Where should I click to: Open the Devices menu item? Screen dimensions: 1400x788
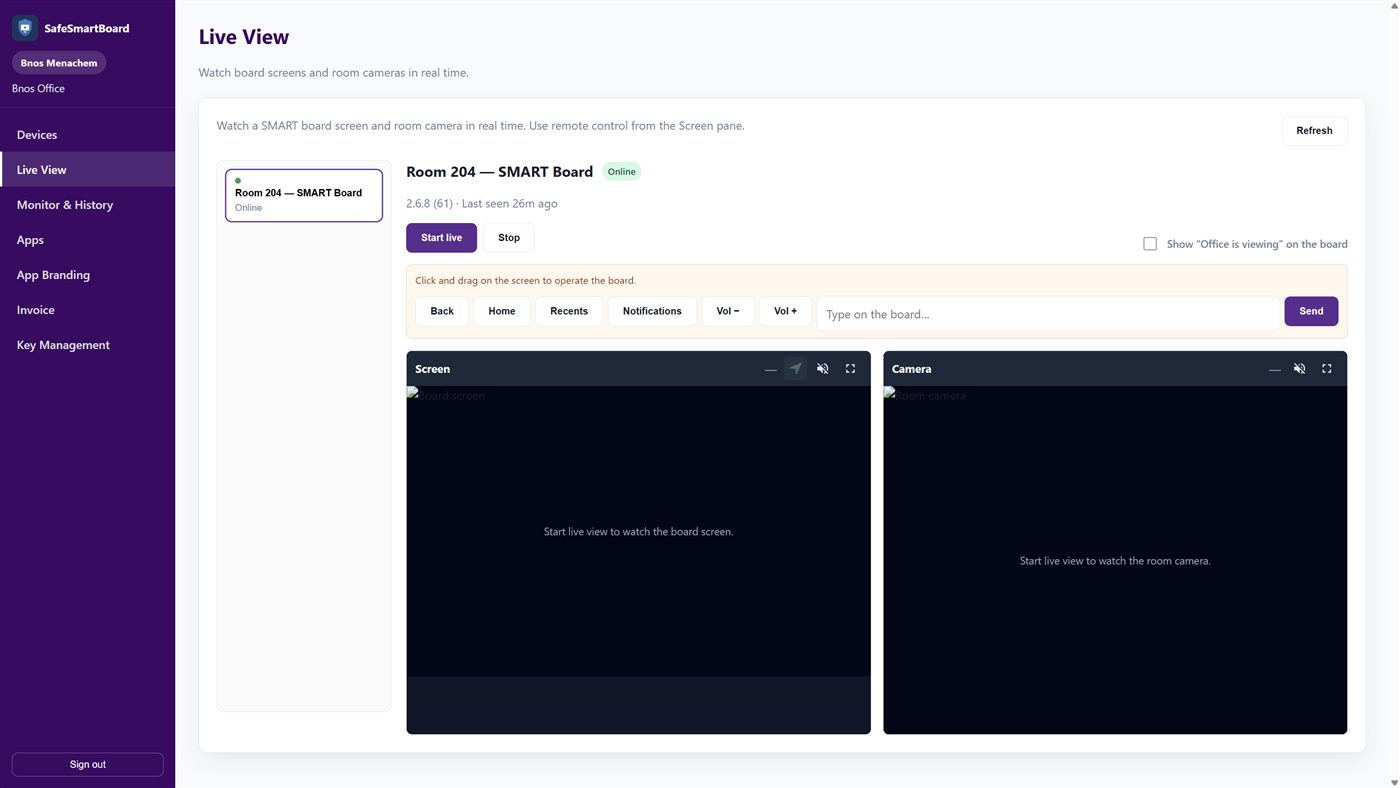tap(88, 134)
